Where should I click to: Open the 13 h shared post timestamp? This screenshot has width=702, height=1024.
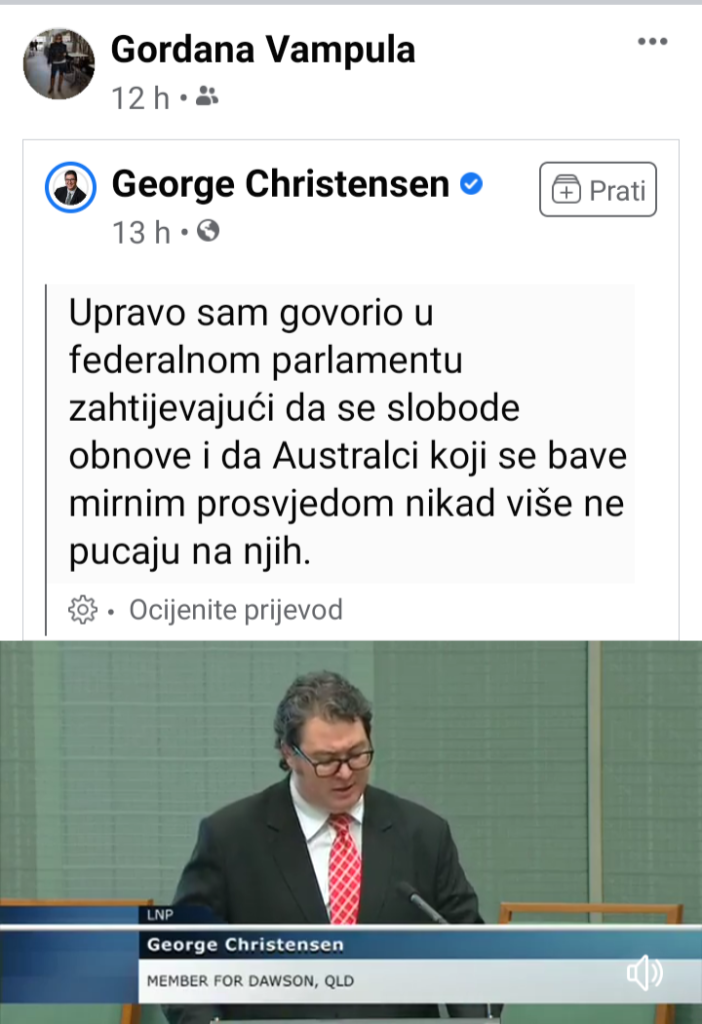coord(141,233)
